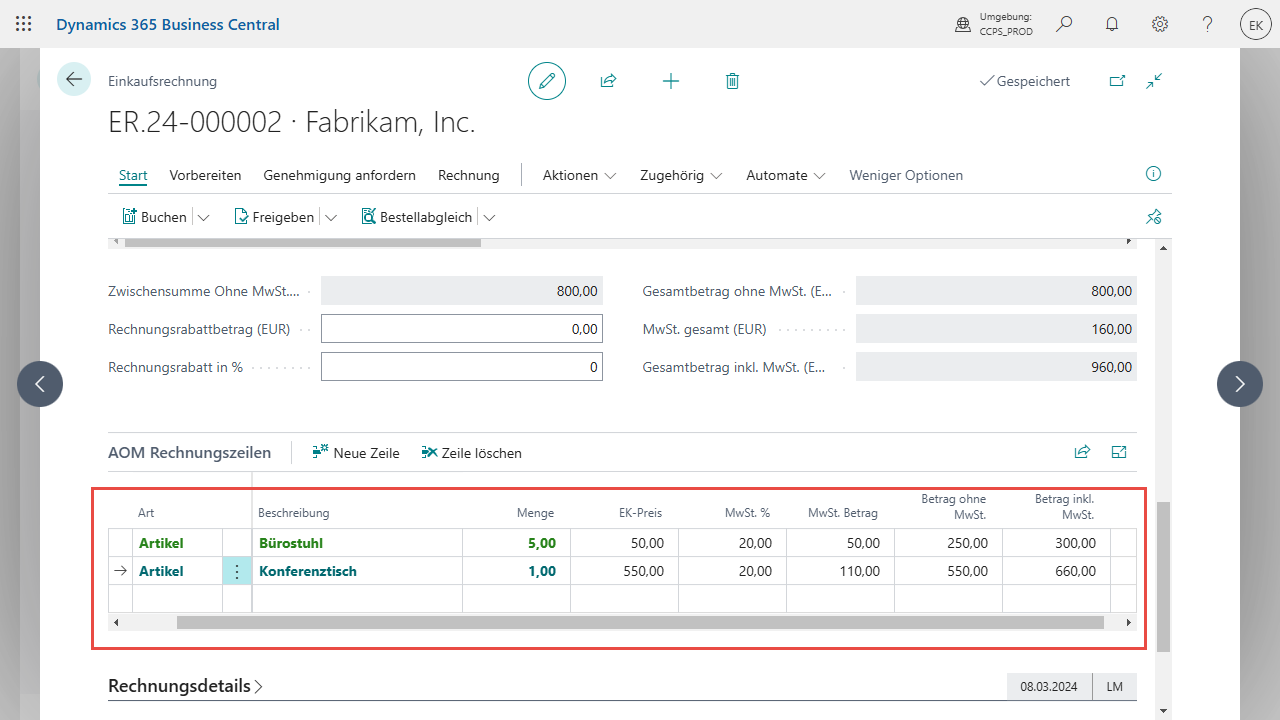This screenshot has height=720, width=1280.
Task: Click the upper horizontal scrollbar thumb
Action: pos(303,242)
